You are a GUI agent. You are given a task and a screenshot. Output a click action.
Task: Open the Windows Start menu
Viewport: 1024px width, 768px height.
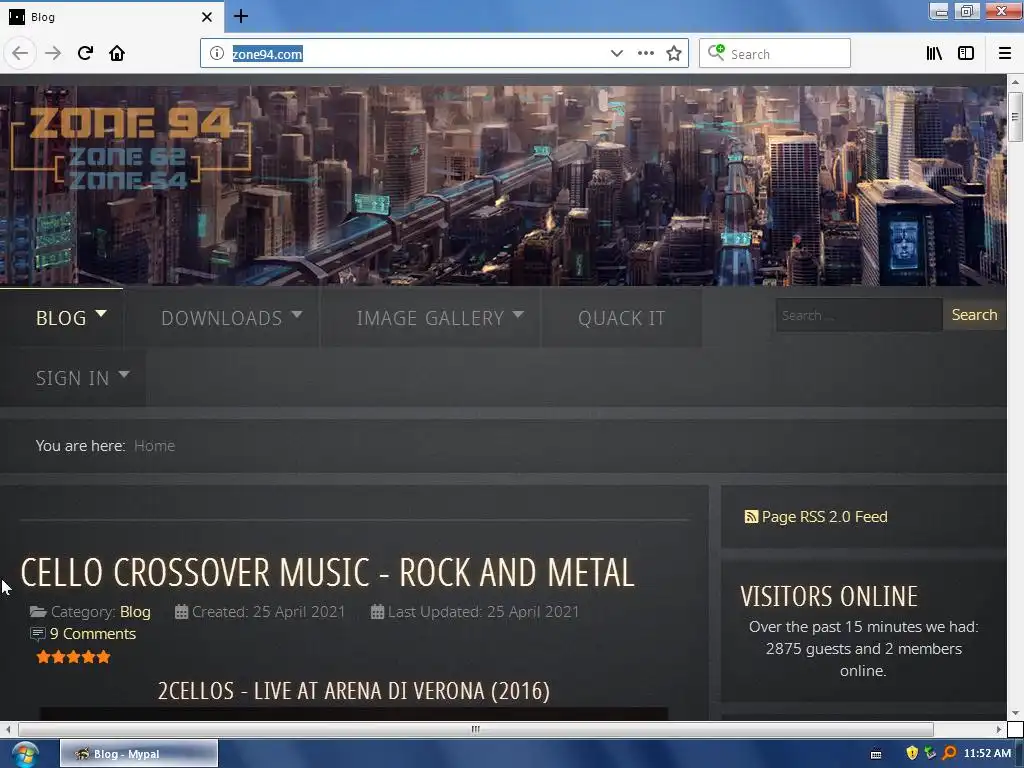coord(25,754)
